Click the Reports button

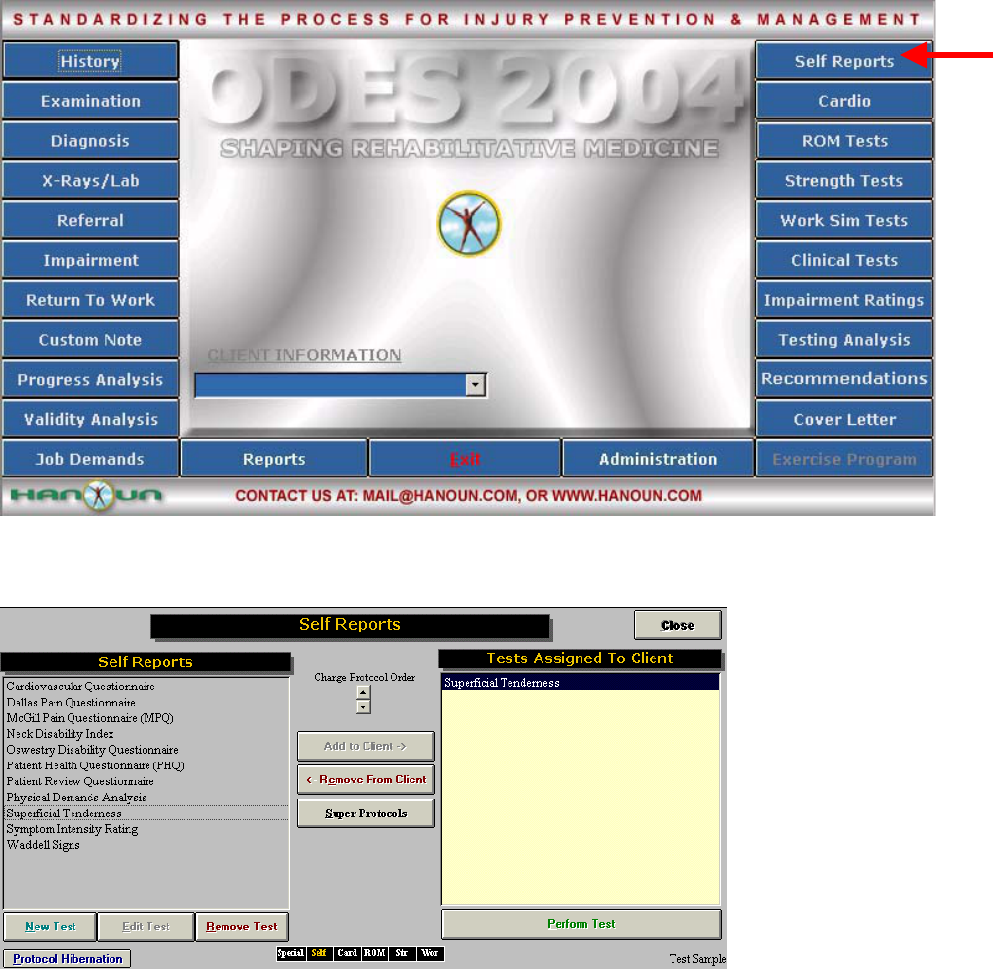coord(274,459)
